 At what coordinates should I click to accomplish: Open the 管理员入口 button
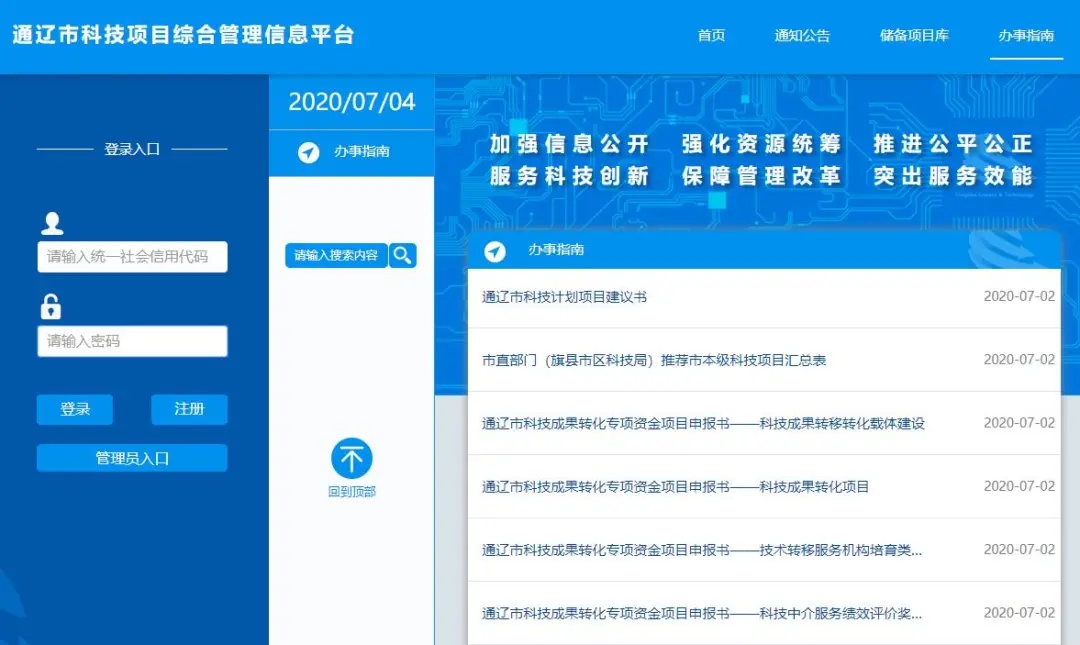(x=132, y=458)
